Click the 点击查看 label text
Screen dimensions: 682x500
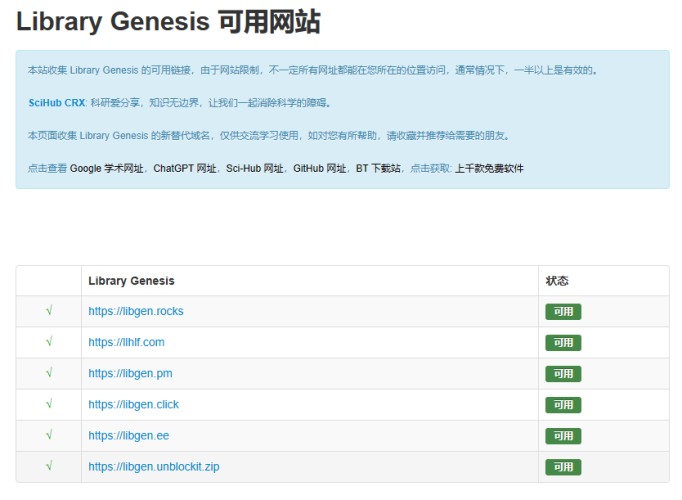tap(47, 168)
